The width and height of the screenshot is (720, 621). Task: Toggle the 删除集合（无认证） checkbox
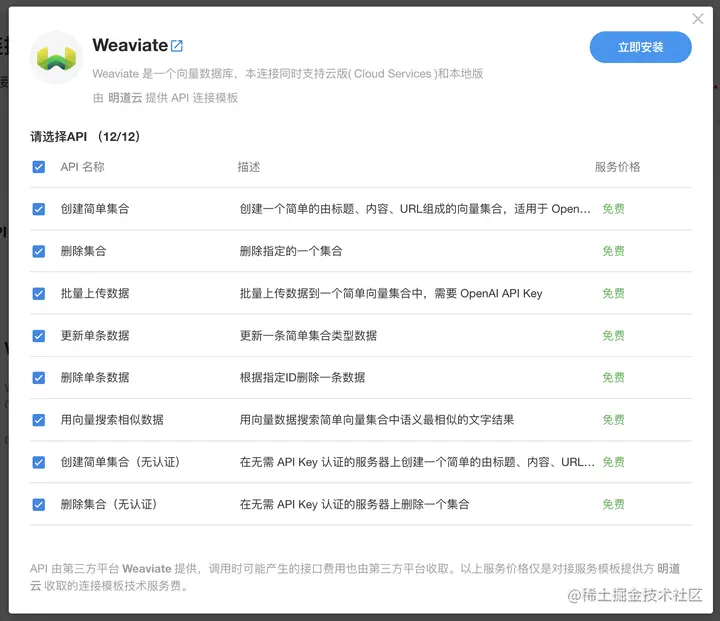[39, 504]
